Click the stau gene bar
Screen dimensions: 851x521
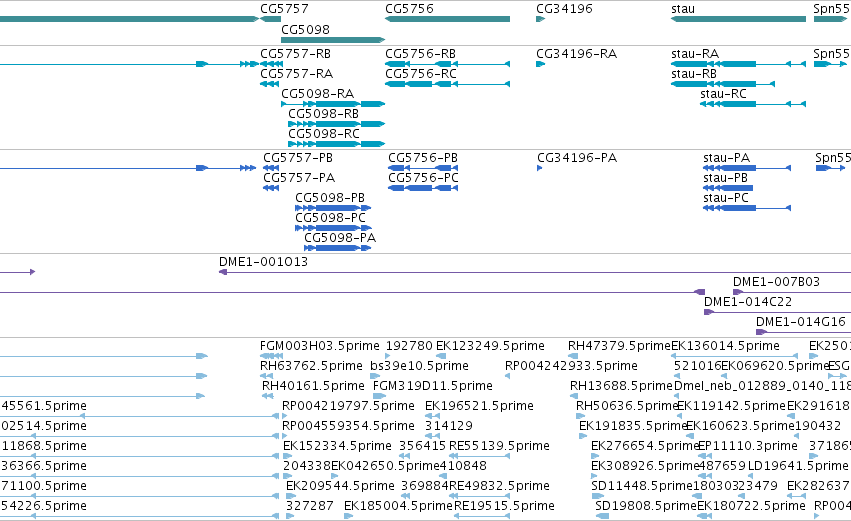738,19
